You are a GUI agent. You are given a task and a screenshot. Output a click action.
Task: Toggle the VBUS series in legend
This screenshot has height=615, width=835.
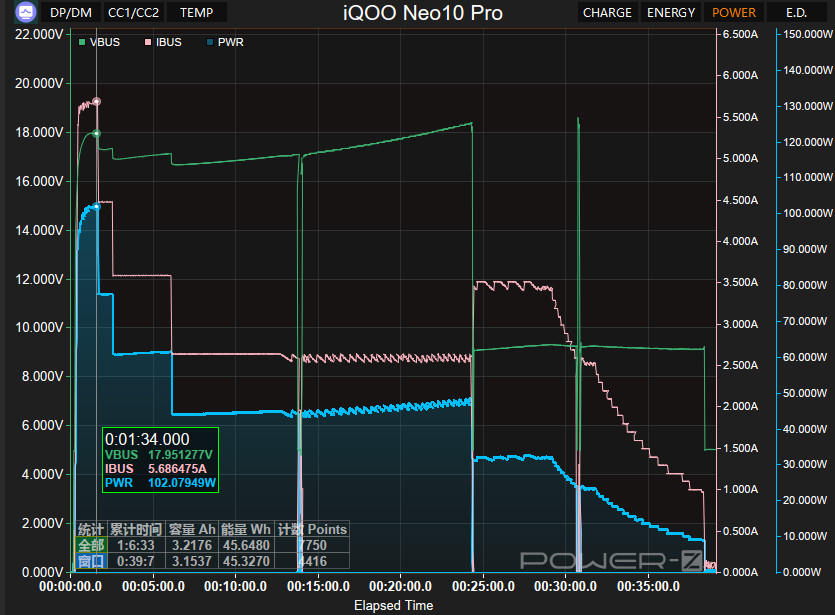[100, 42]
